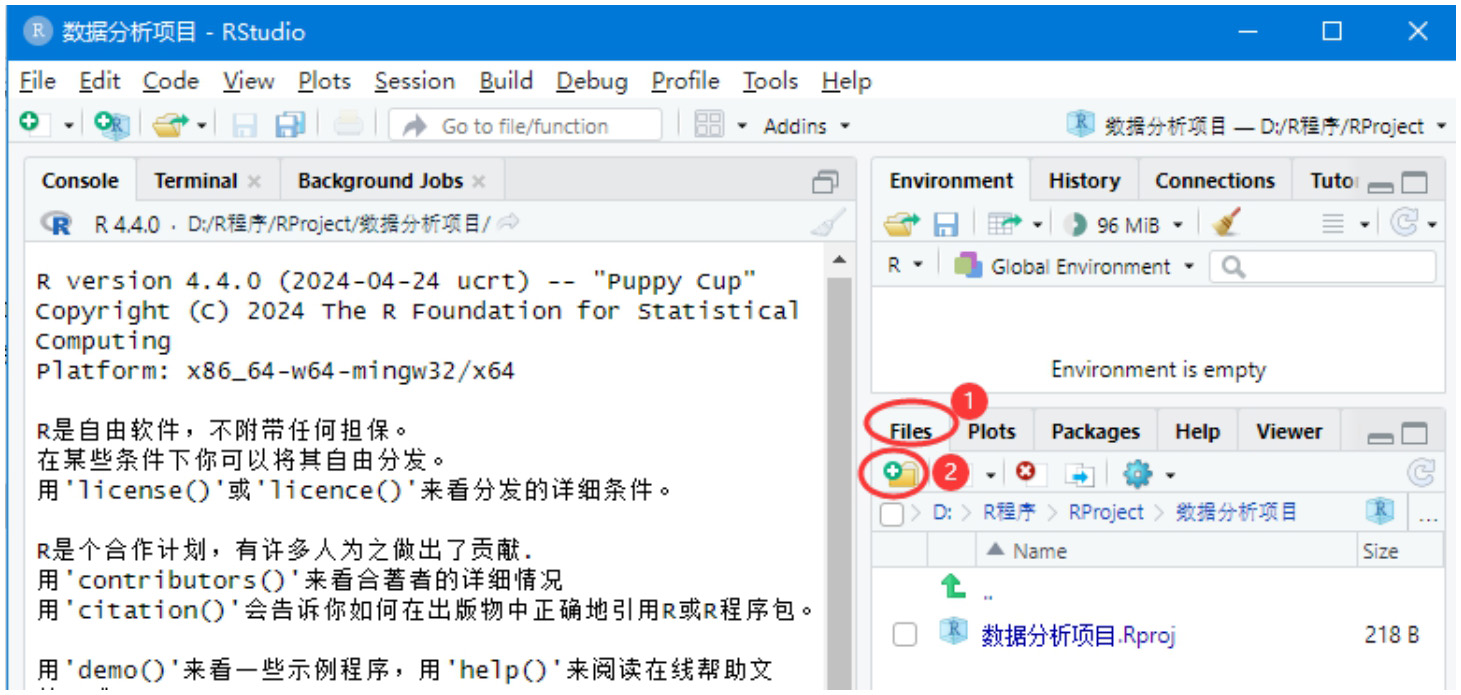Tick the select-all checkbox in Files breadcrumb
This screenshot has width=1461, height=695.
(x=891, y=514)
